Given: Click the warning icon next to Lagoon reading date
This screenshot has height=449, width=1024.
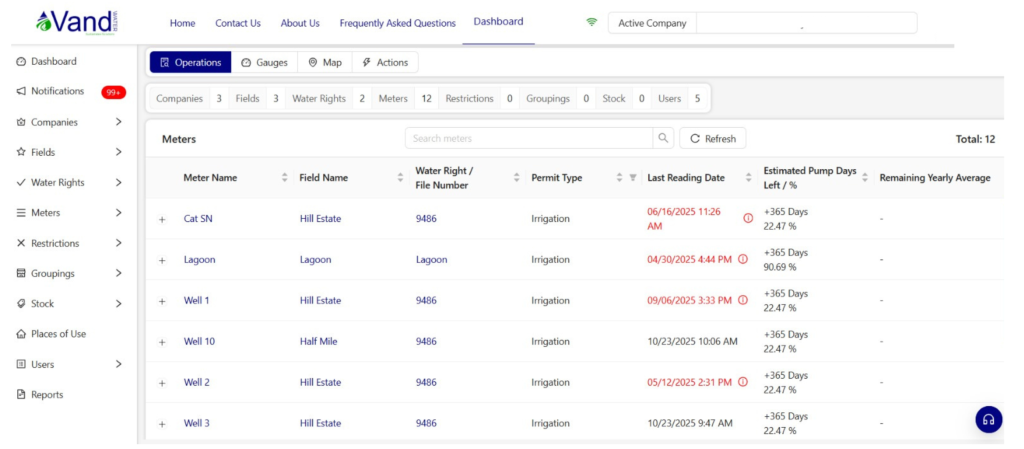Looking at the screenshot, I should [742, 260].
